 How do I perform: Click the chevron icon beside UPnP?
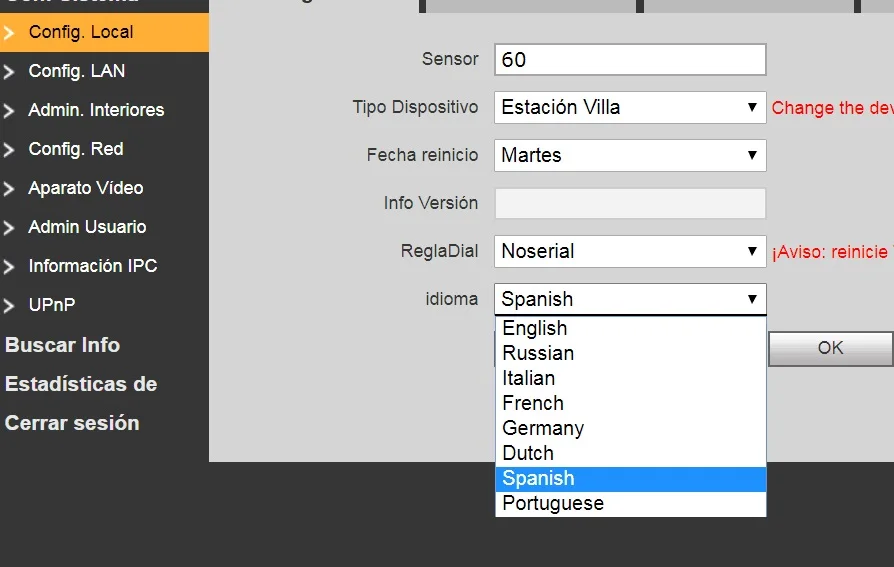pos(9,305)
